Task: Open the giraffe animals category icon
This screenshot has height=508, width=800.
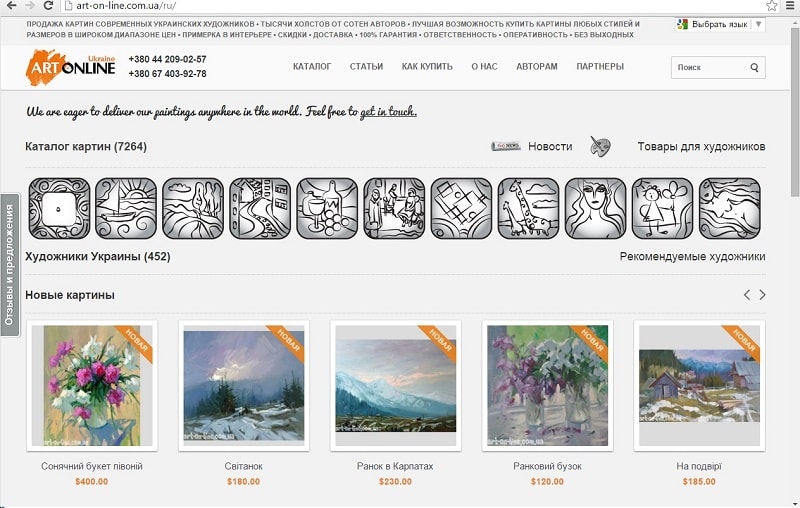Action: point(528,208)
